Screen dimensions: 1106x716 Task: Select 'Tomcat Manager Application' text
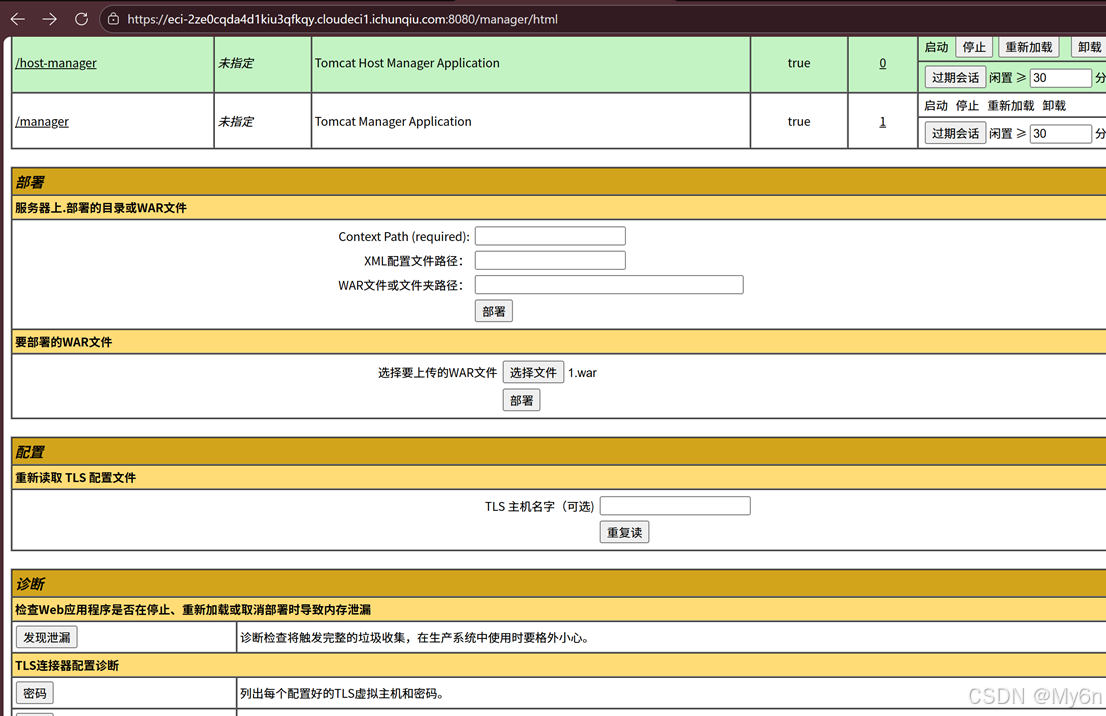pyautogui.click(x=393, y=121)
